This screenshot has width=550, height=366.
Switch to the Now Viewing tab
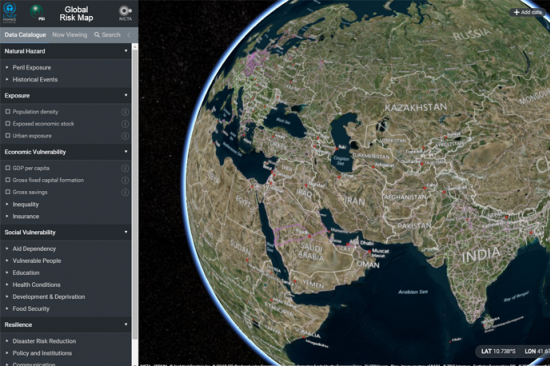[x=69, y=35]
